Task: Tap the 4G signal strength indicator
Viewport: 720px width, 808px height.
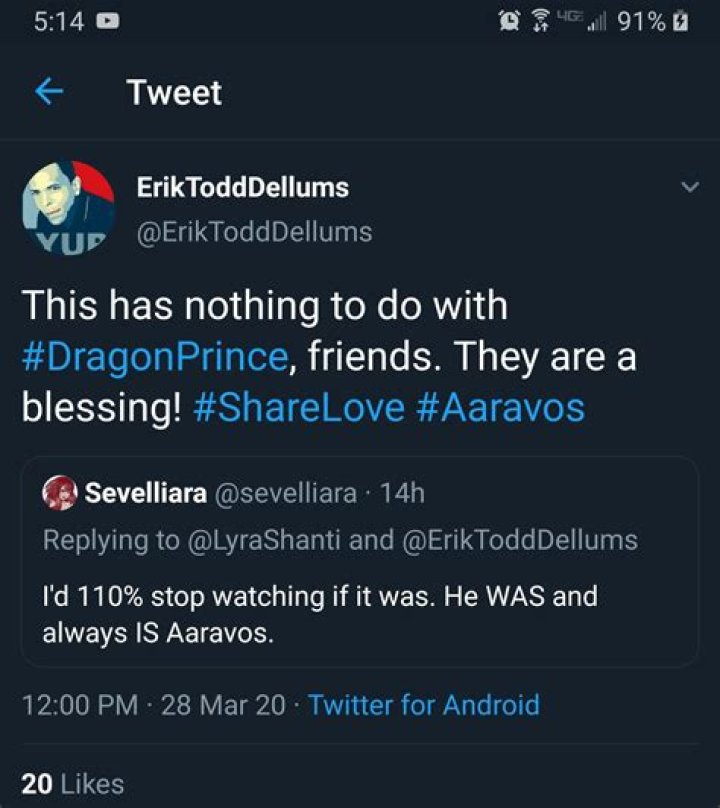Action: tap(588, 21)
